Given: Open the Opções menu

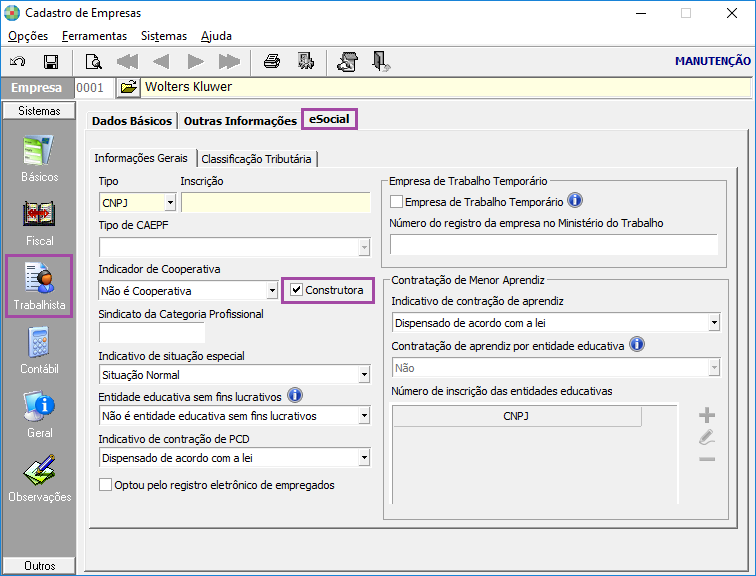Looking at the screenshot, I should (28, 36).
